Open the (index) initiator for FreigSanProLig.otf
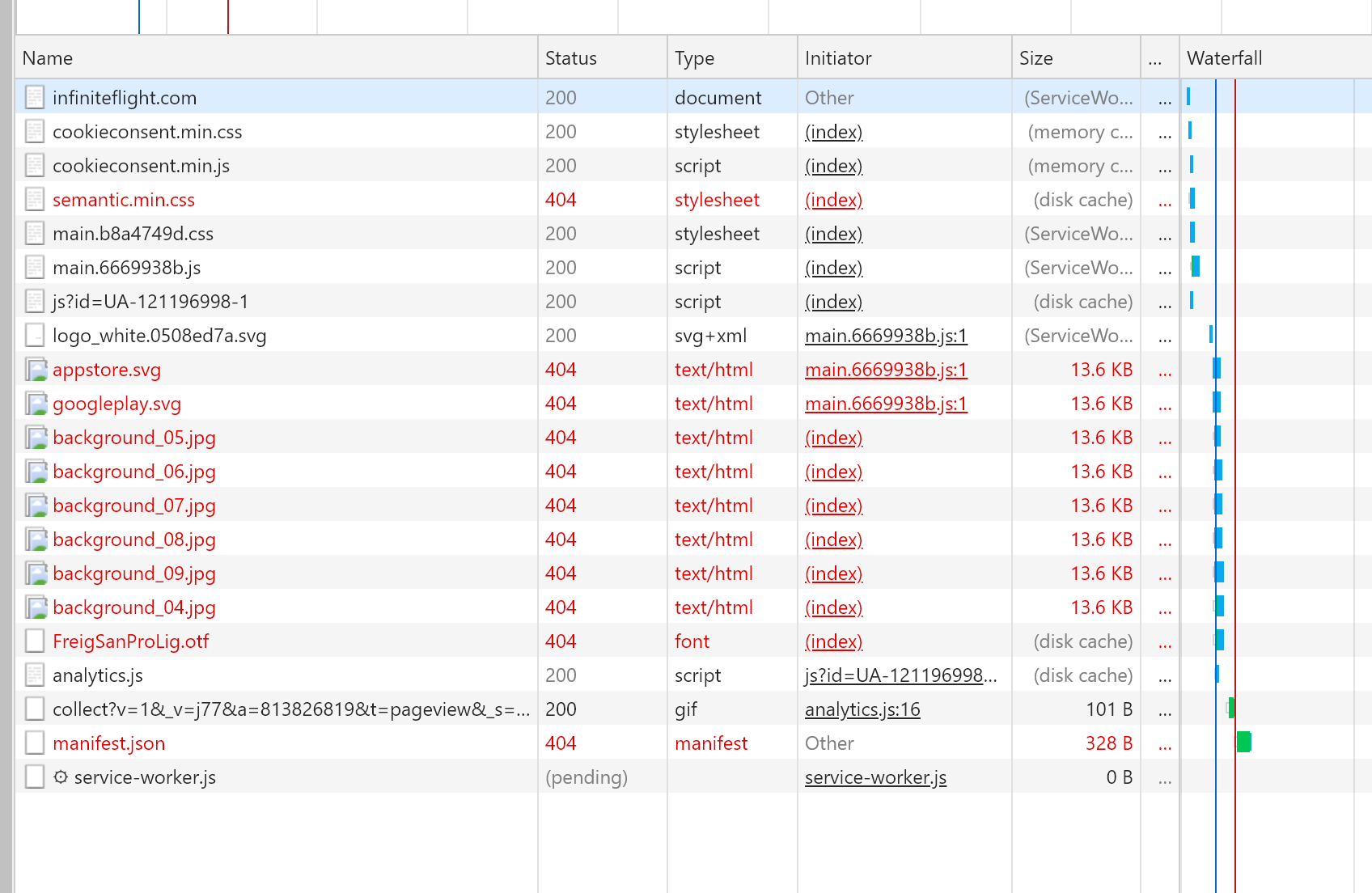1372x893 pixels. 834,641
